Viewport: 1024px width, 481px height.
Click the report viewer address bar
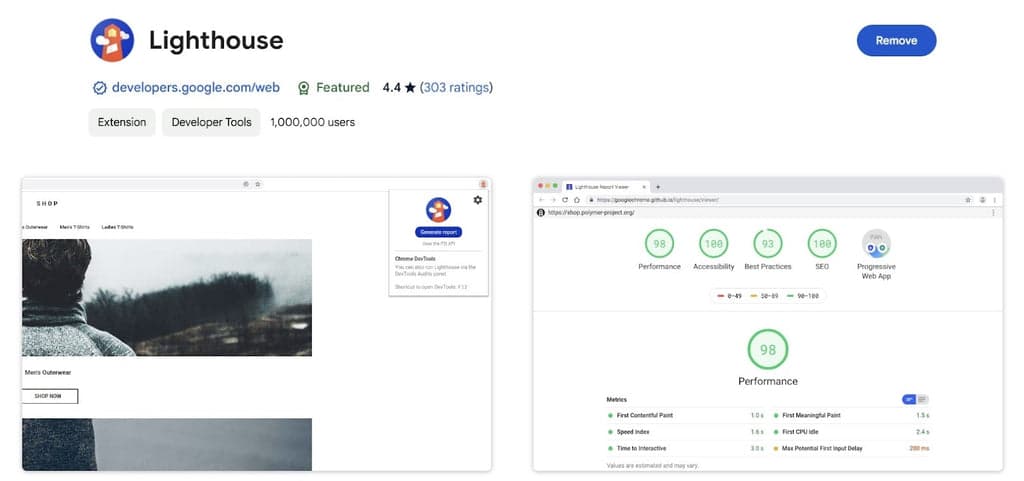point(777,200)
